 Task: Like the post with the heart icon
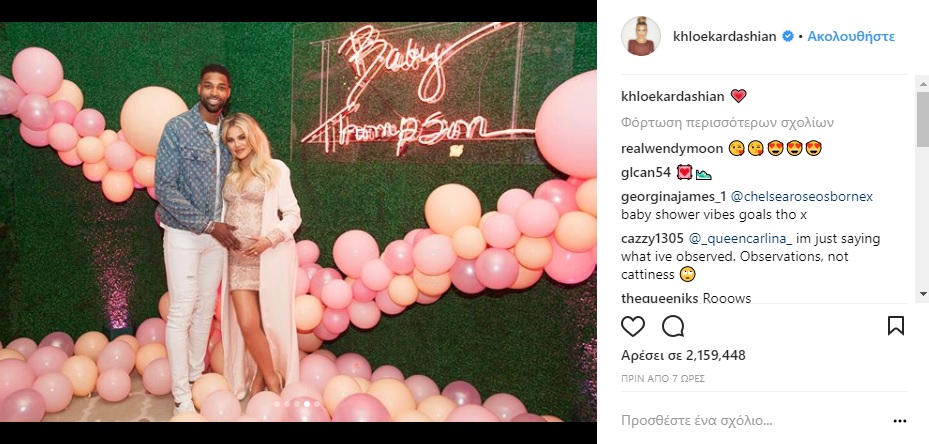(x=632, y=326)
